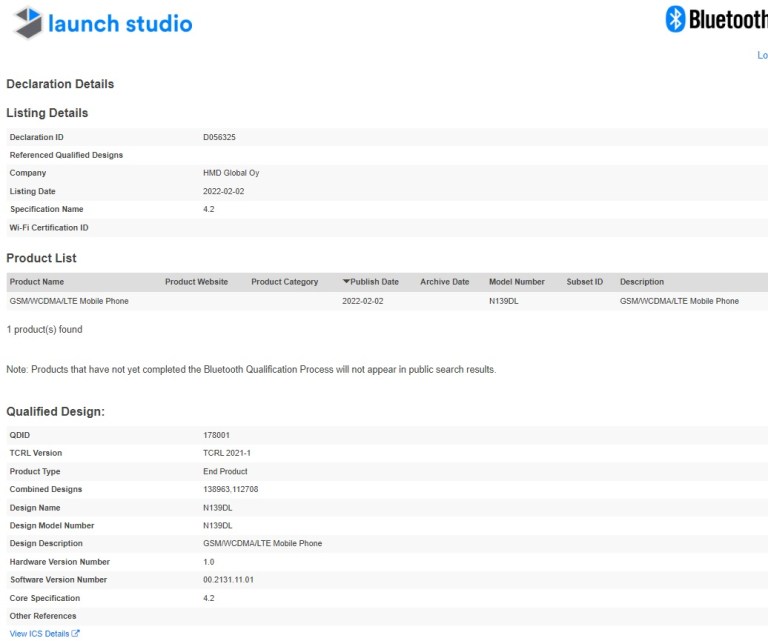
Task: Click the Publish Date sort arrow
Action: coord(346,282)
